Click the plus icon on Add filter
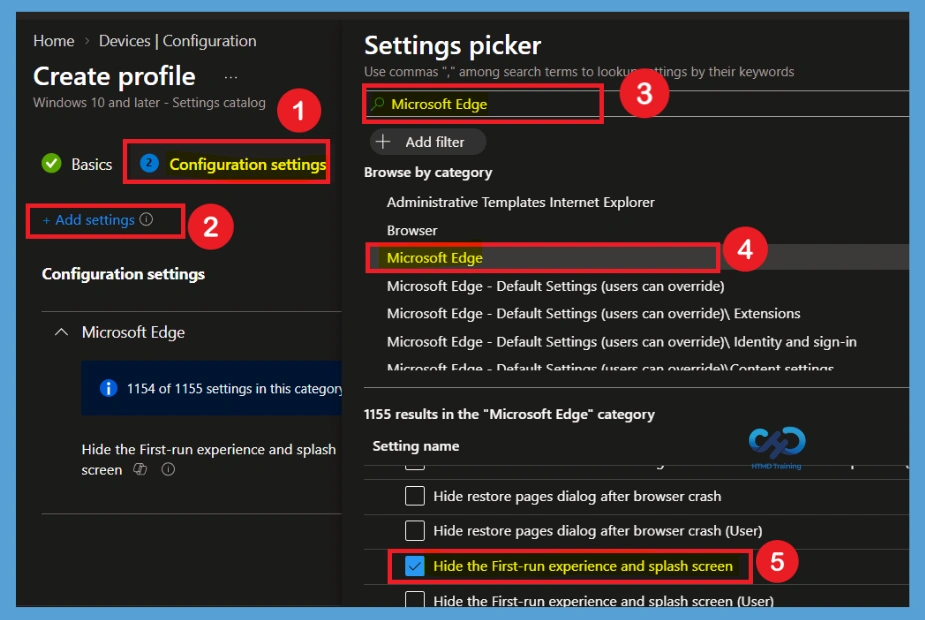Viewport: 925px width, 620px height. coord(383,142)
